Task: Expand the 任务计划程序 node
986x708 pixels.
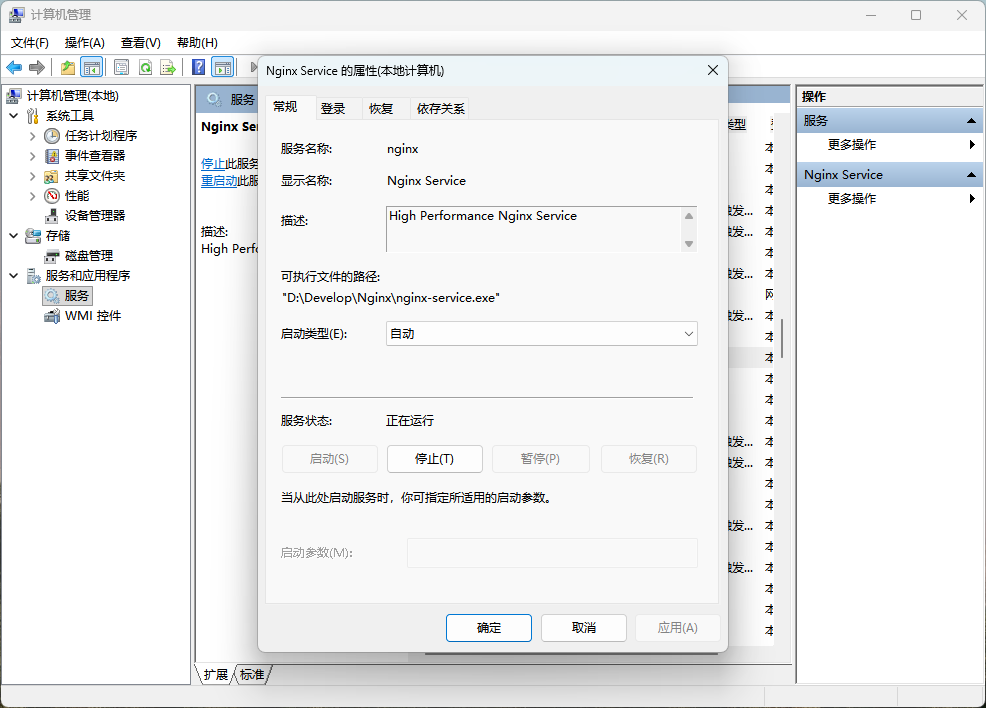Action: (x=33, y=136)
